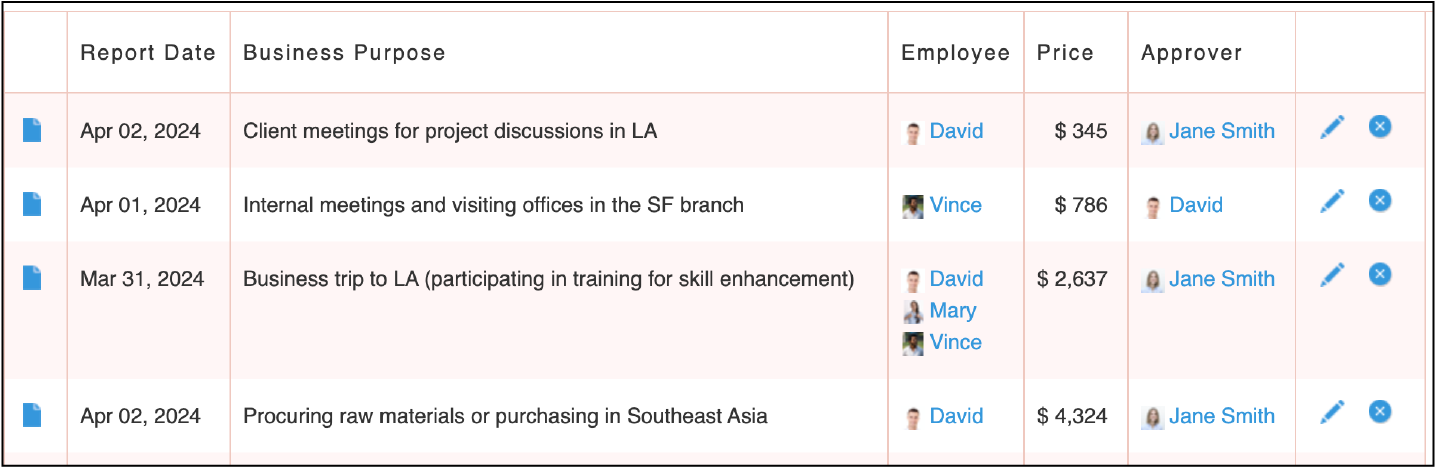This screenshot has height=468, width=1436.
Task: Delete the Client meetings report
Action: click(x=1380, y=127)
